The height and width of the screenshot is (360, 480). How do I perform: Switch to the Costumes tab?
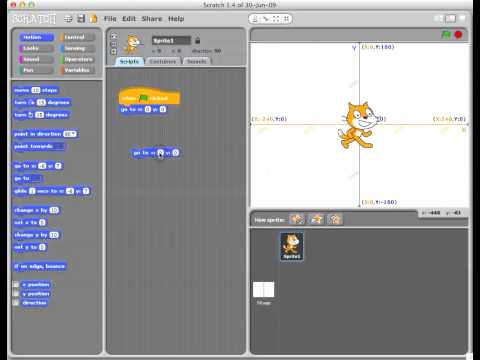(163, 62)
